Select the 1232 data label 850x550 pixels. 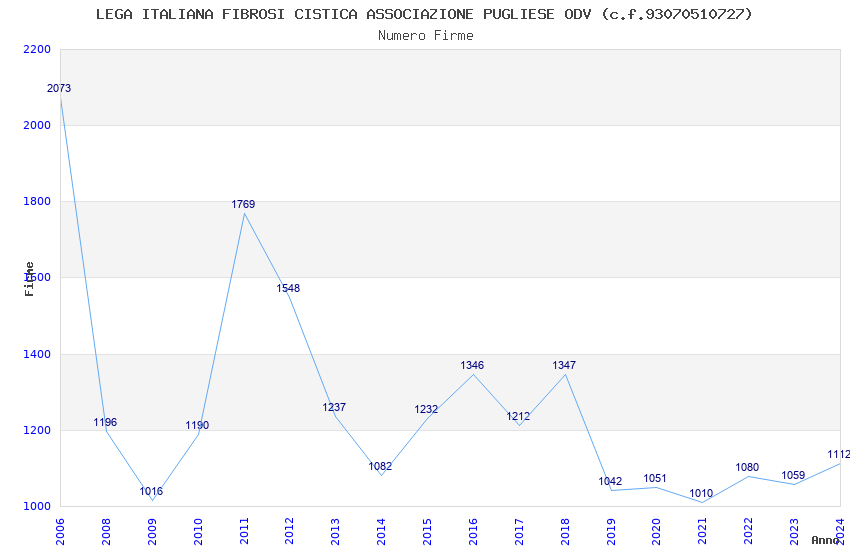coord(427,409)
